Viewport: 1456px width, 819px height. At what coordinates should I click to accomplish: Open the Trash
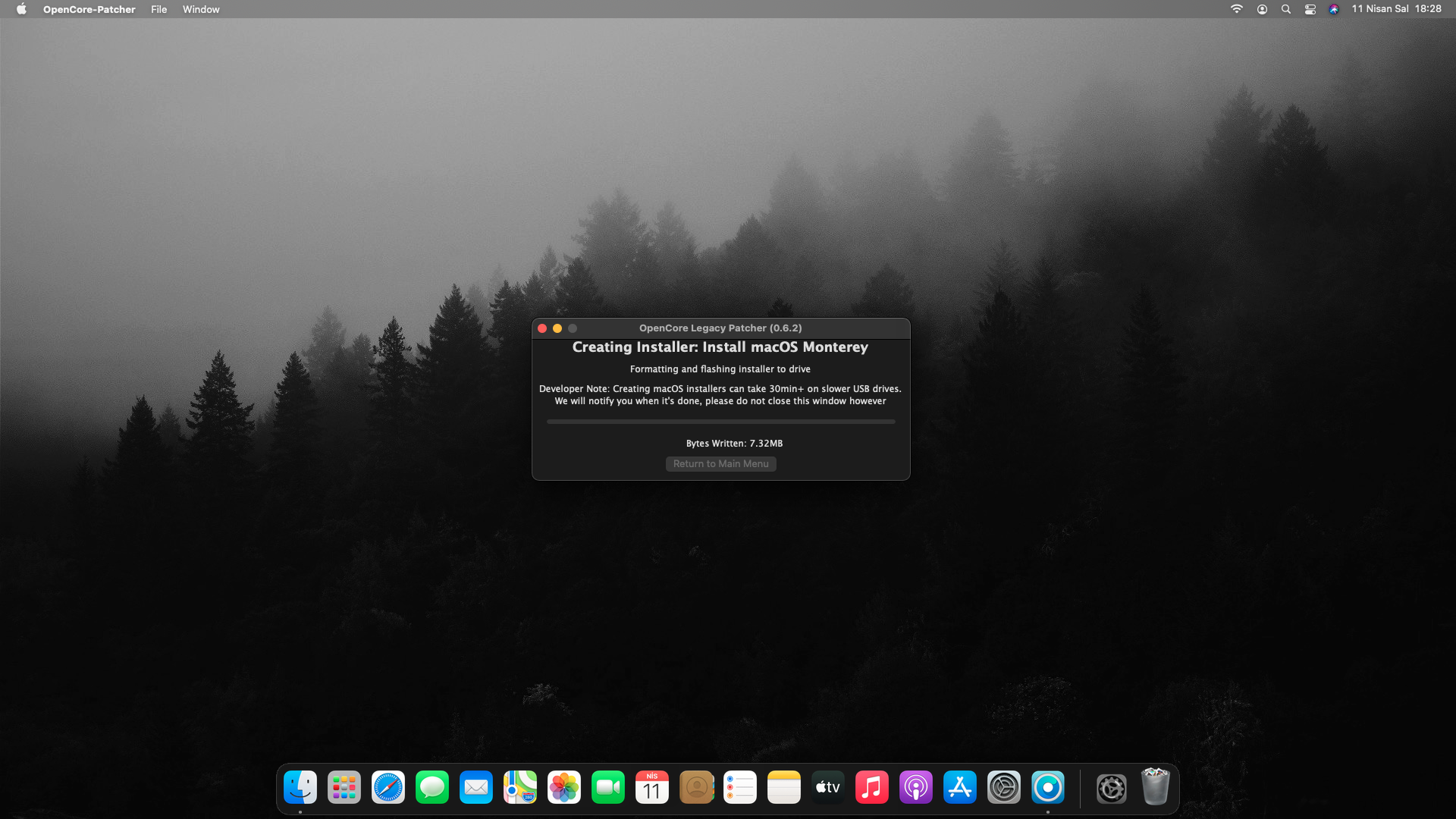(1156, 787)
